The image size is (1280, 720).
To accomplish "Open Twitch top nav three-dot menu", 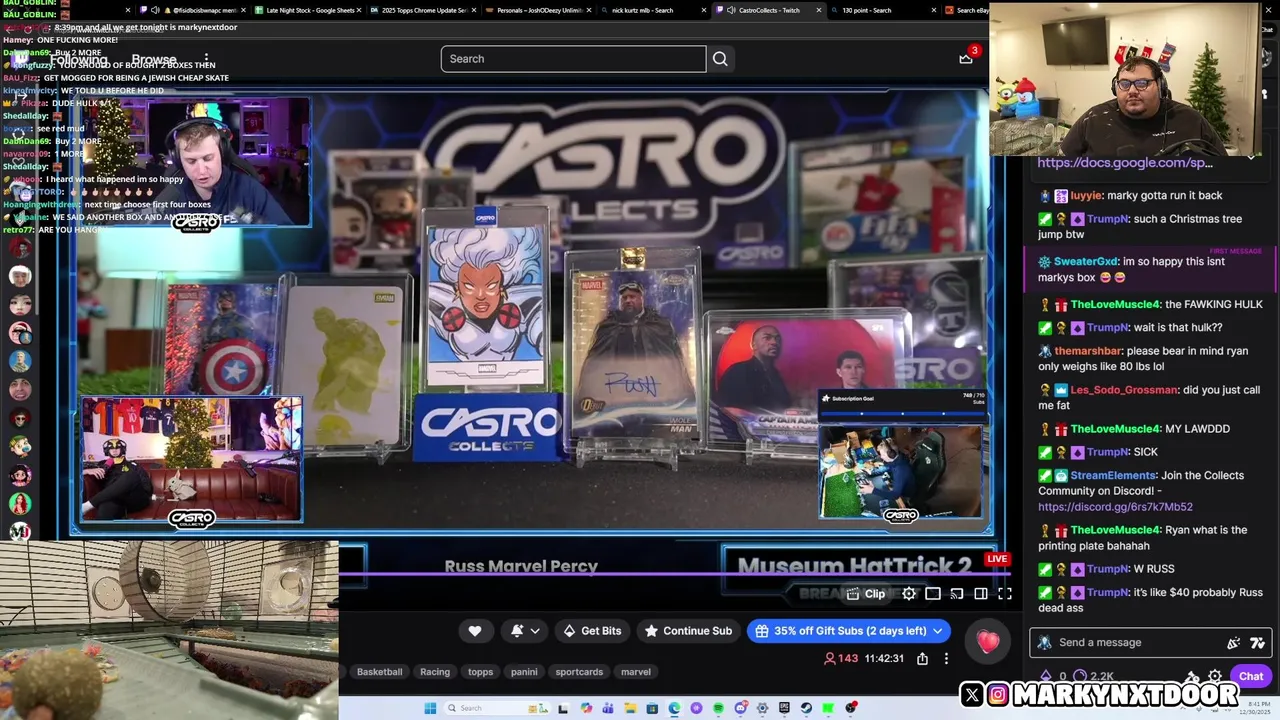I will pyautogui.click(x=206, y=60).
